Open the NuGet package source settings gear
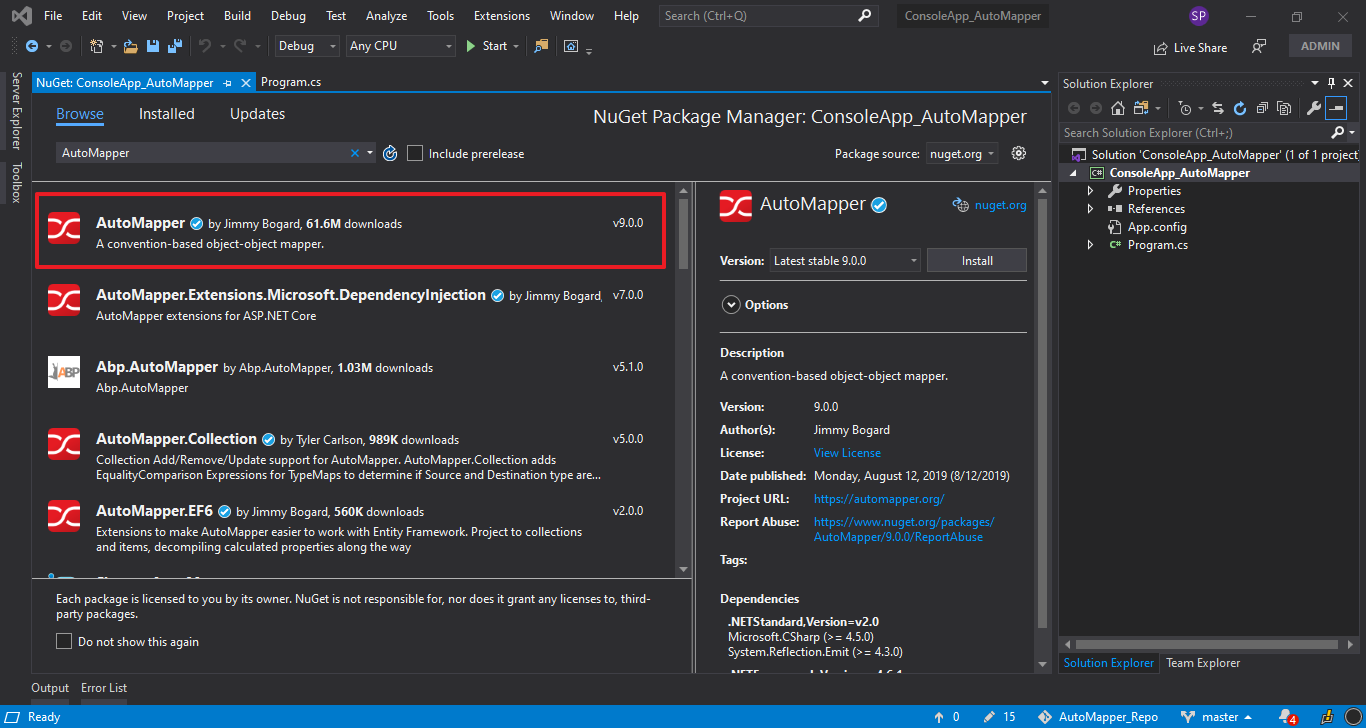This screenshot has height=728, width=1366. coord(1018,153)
